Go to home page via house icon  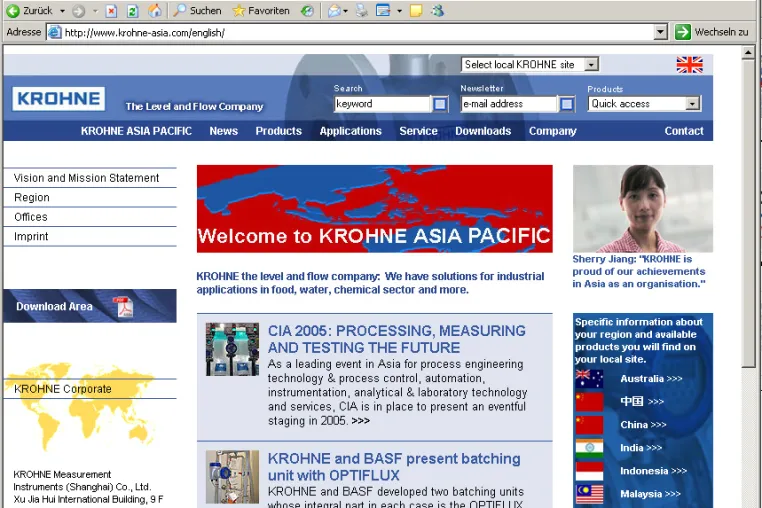tap(155, 11)
